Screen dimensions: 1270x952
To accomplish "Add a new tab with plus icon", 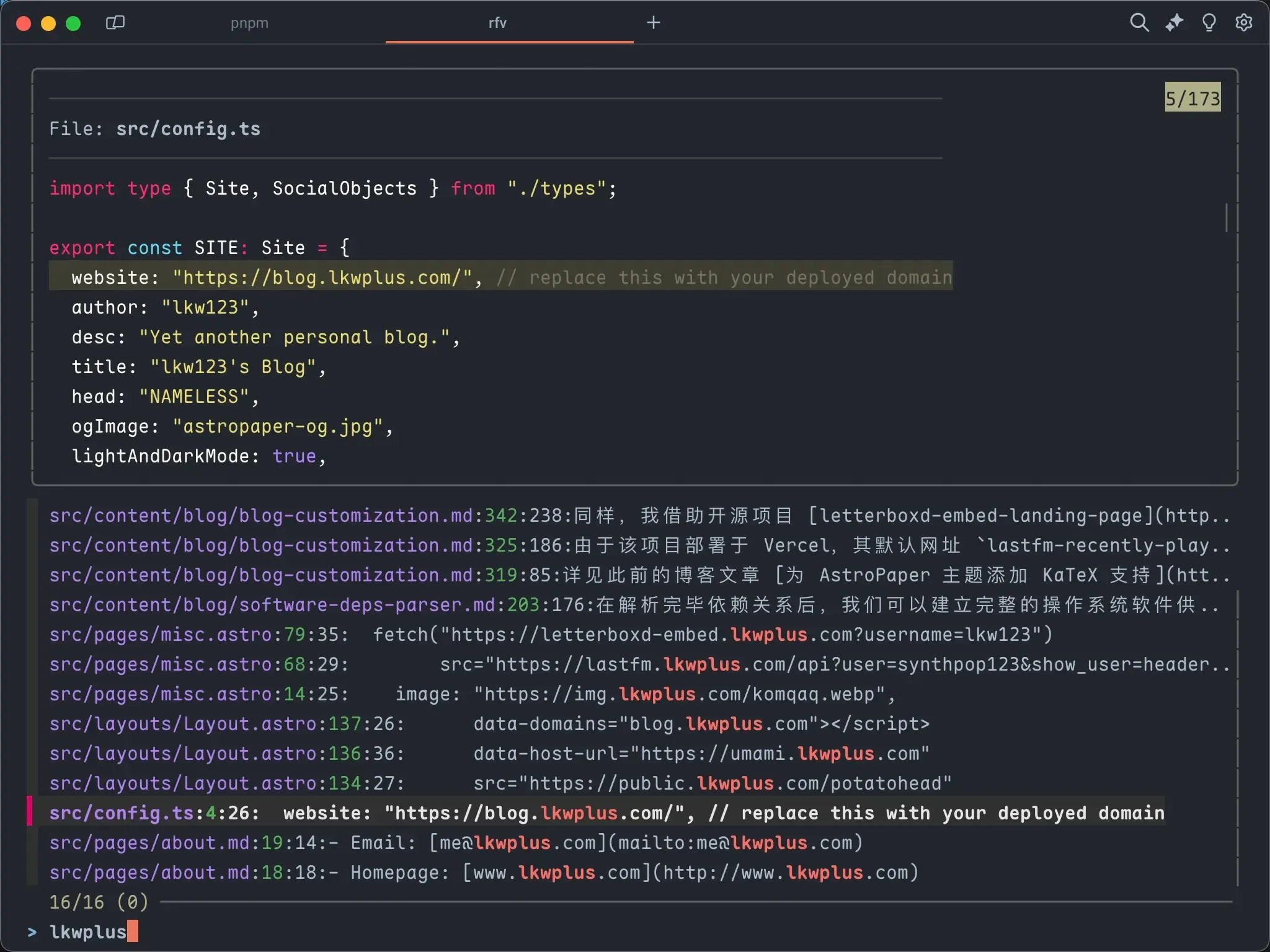I will click(x=653, y=23).
